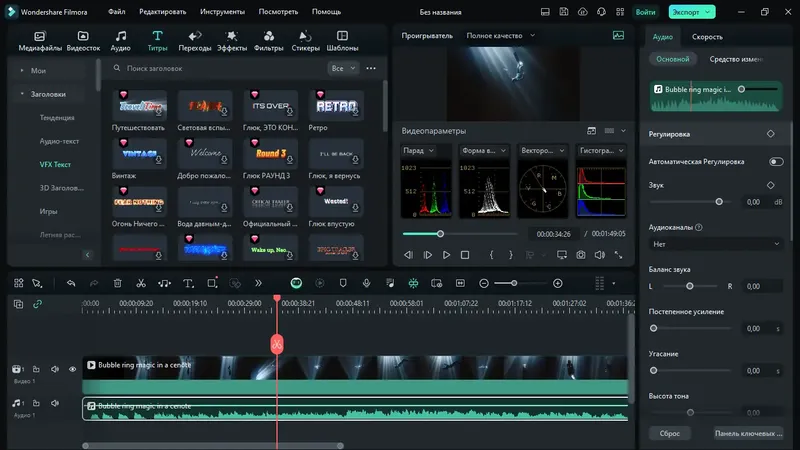
Task: Click the Звук volume slider handle
Action: (x=719, y=202)
